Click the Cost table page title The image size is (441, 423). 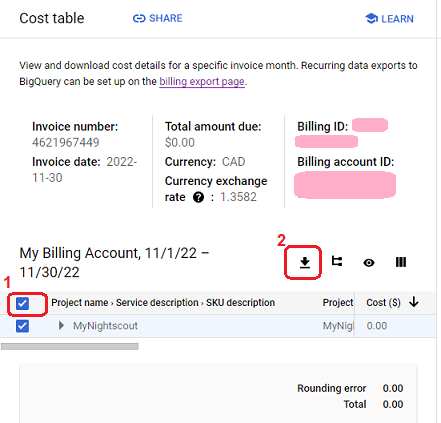52,18
